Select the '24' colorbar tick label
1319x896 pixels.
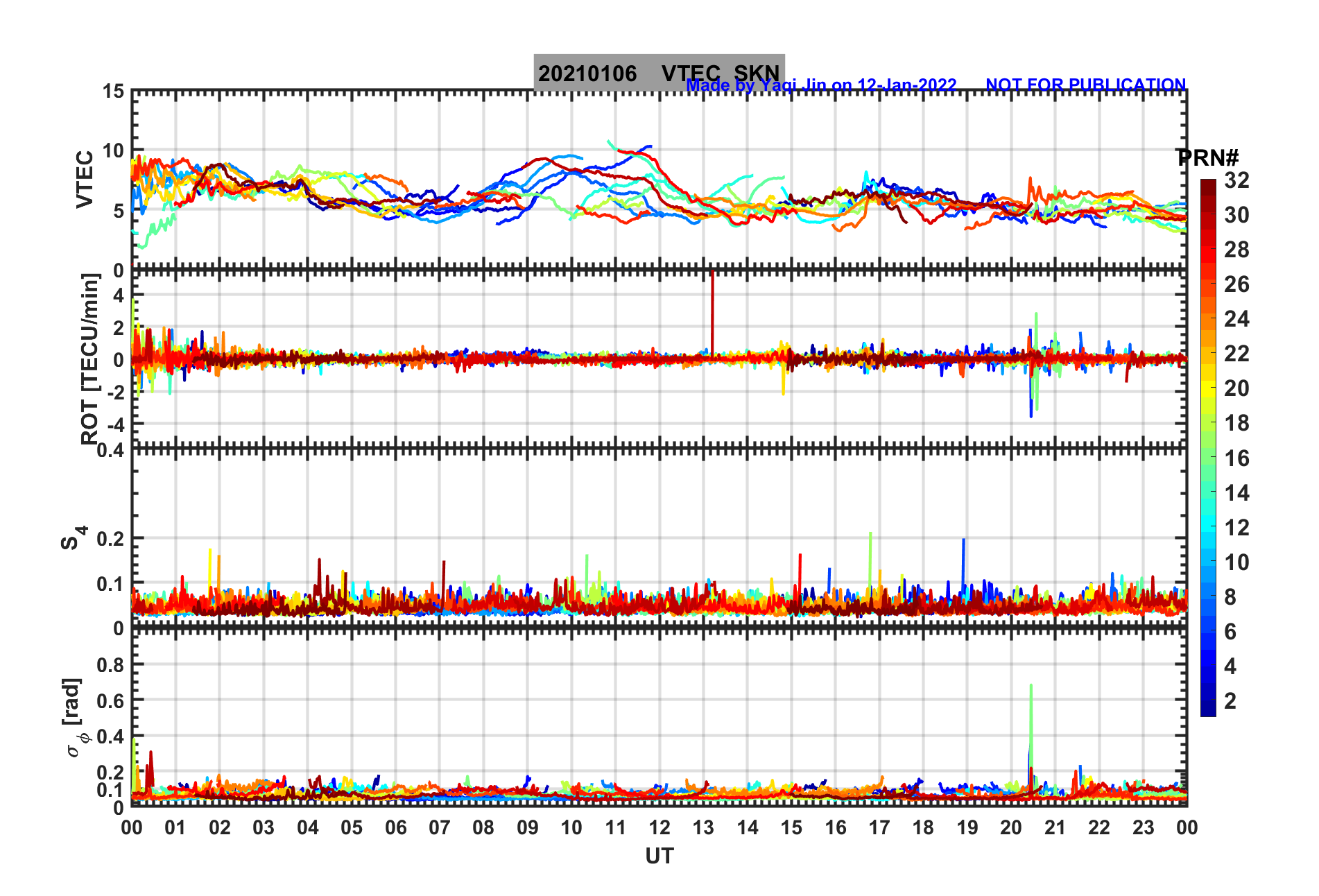[x=1236, y=319]
